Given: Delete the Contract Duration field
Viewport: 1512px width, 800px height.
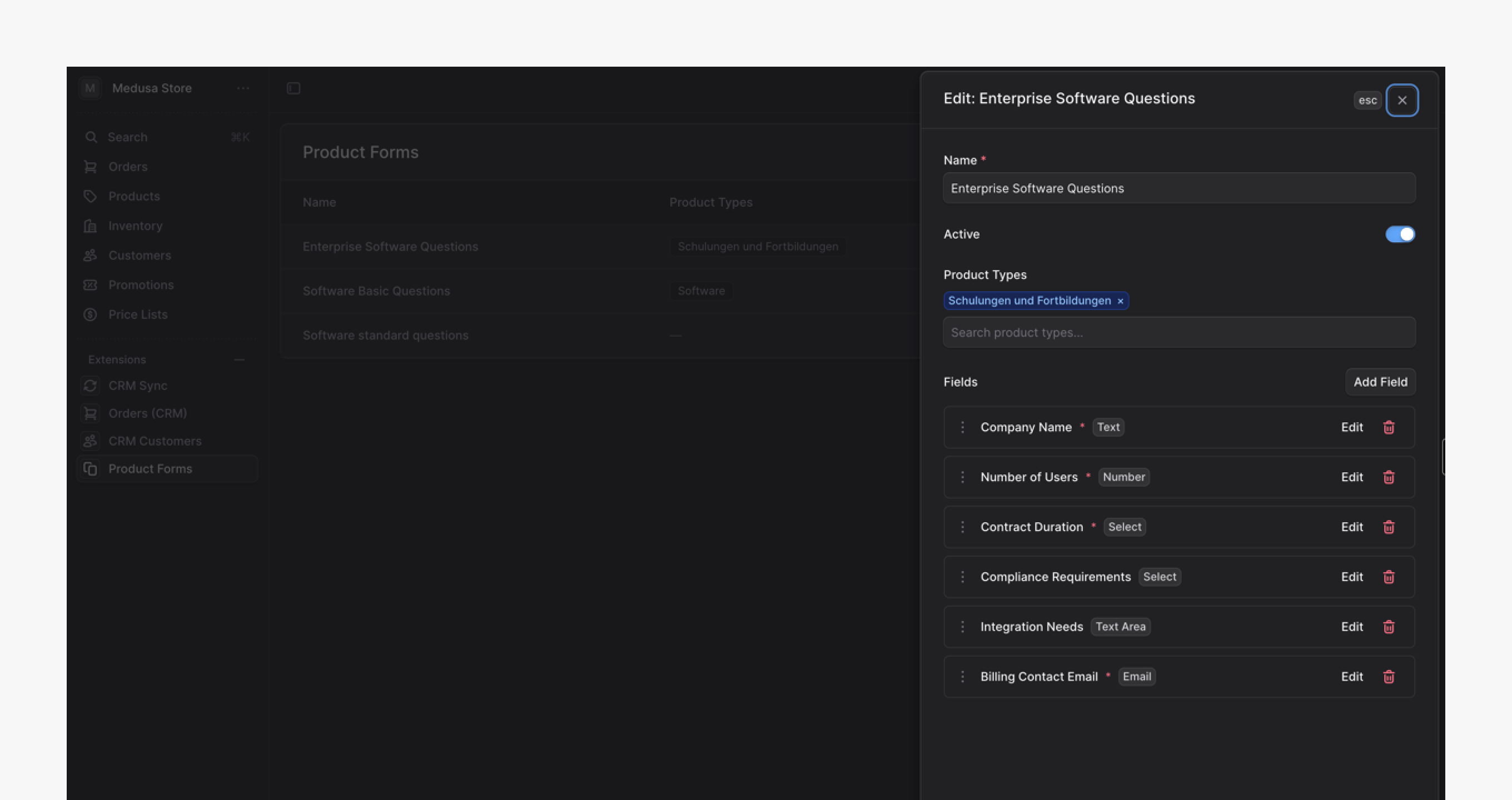Looking at the screenshot, I should (1389, 527).
